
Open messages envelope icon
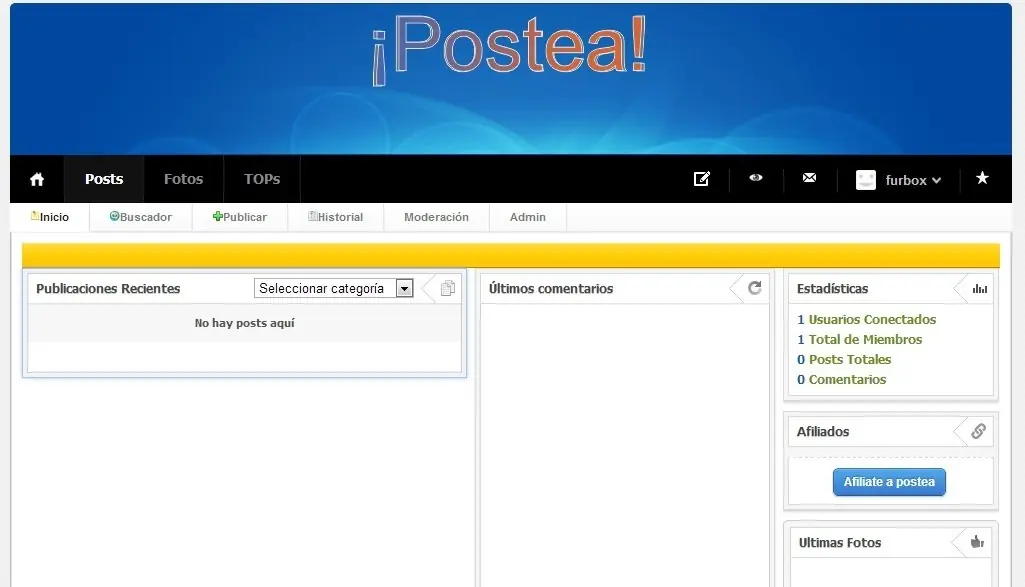point(809,178)
